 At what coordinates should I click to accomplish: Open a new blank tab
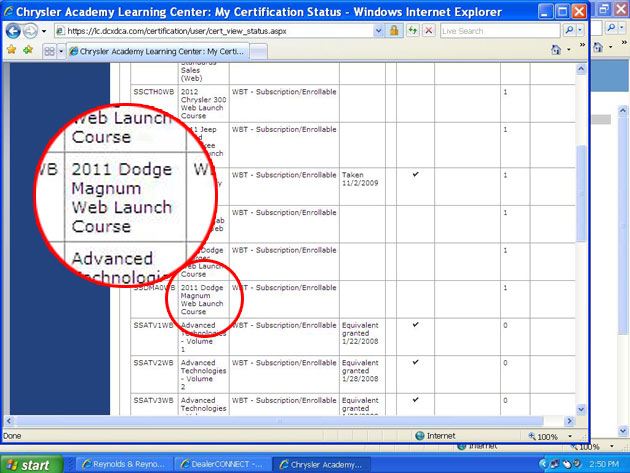259,52
